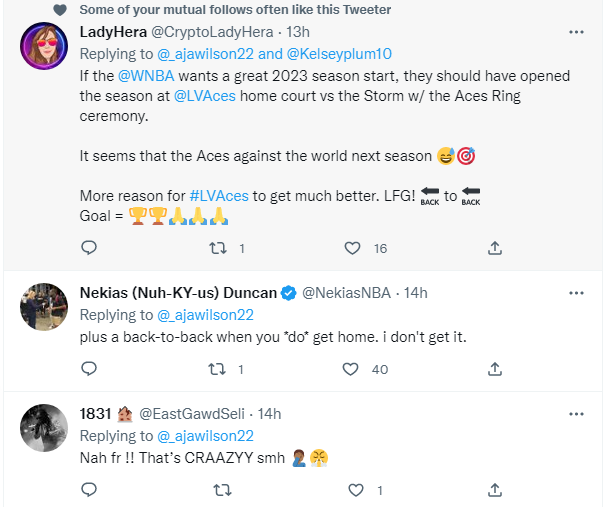Image resolution: width=604 pixels, height=507 pixels.
Task: Like Nekias Duncan's tweet
Action: [352, 369]
